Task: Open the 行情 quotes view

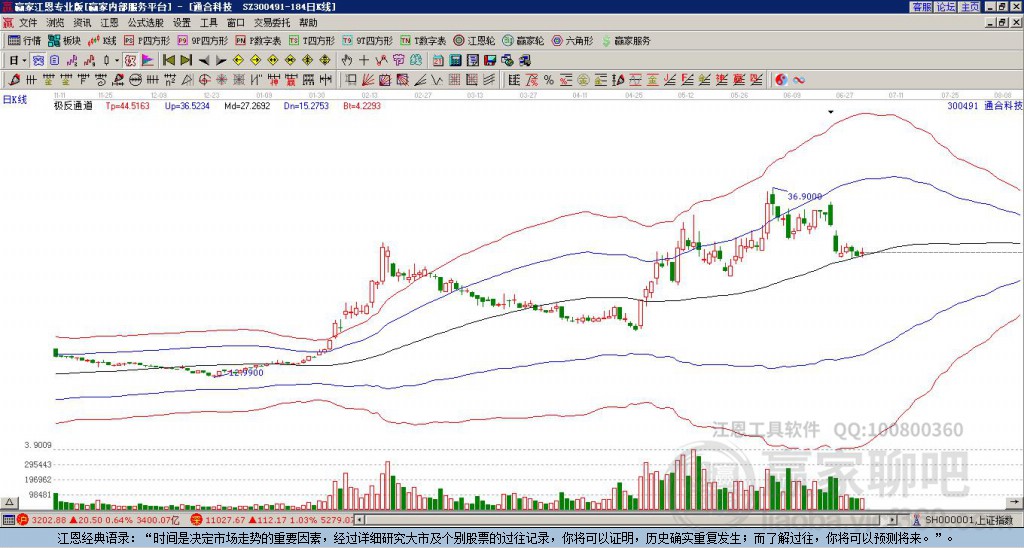Action: (24, 40)
